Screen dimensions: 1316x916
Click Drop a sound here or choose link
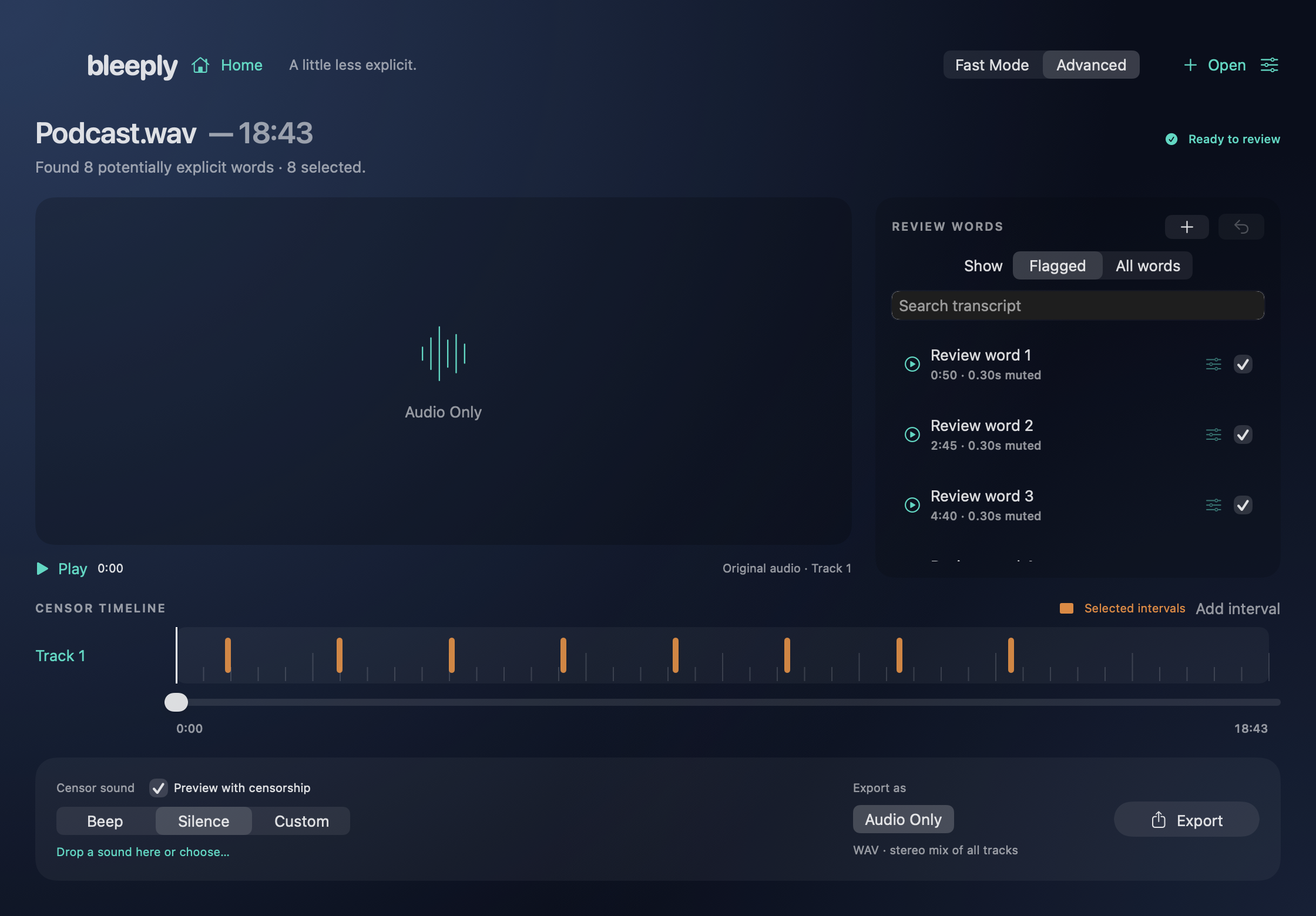click(143, 852)
